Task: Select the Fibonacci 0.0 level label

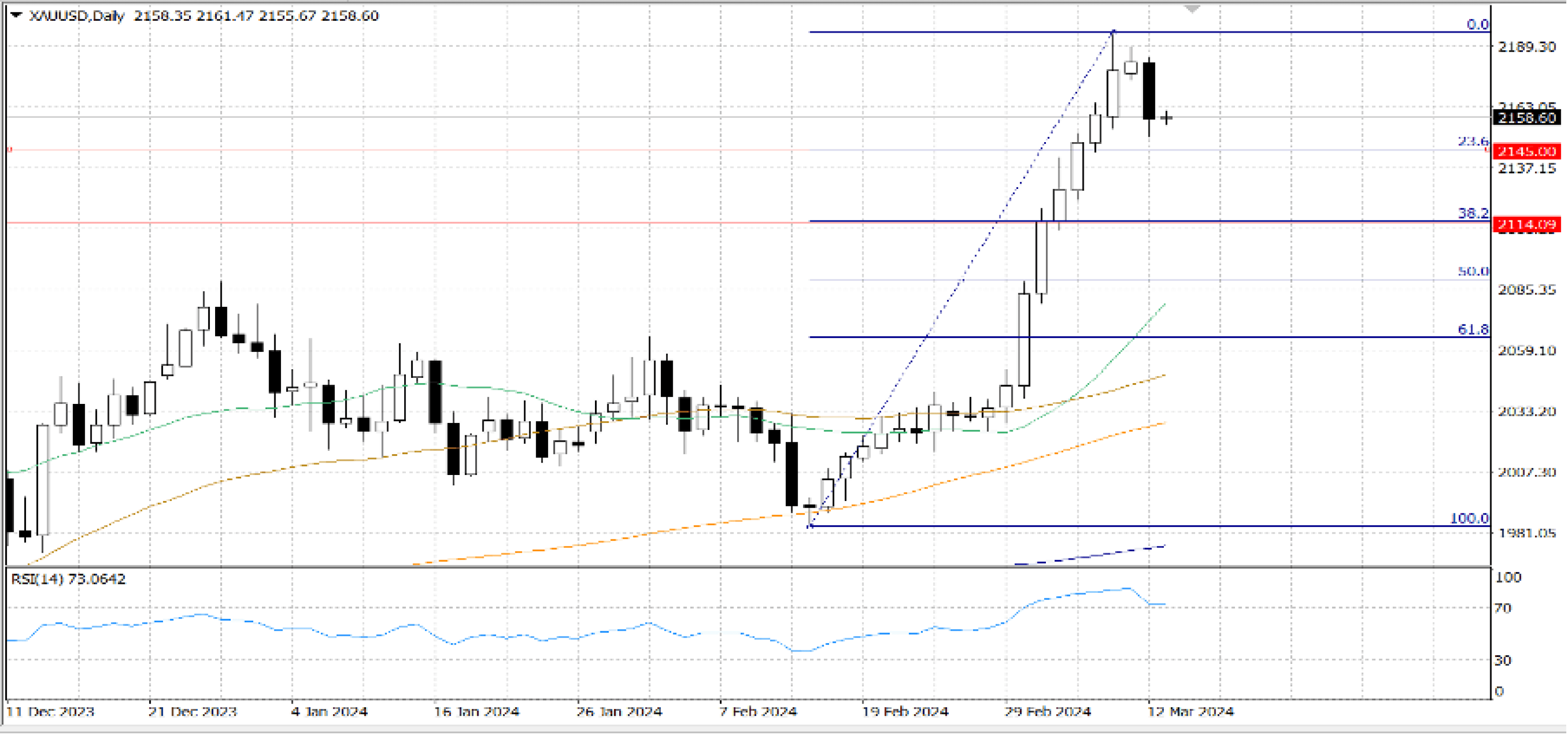Action: (1477, 24)
